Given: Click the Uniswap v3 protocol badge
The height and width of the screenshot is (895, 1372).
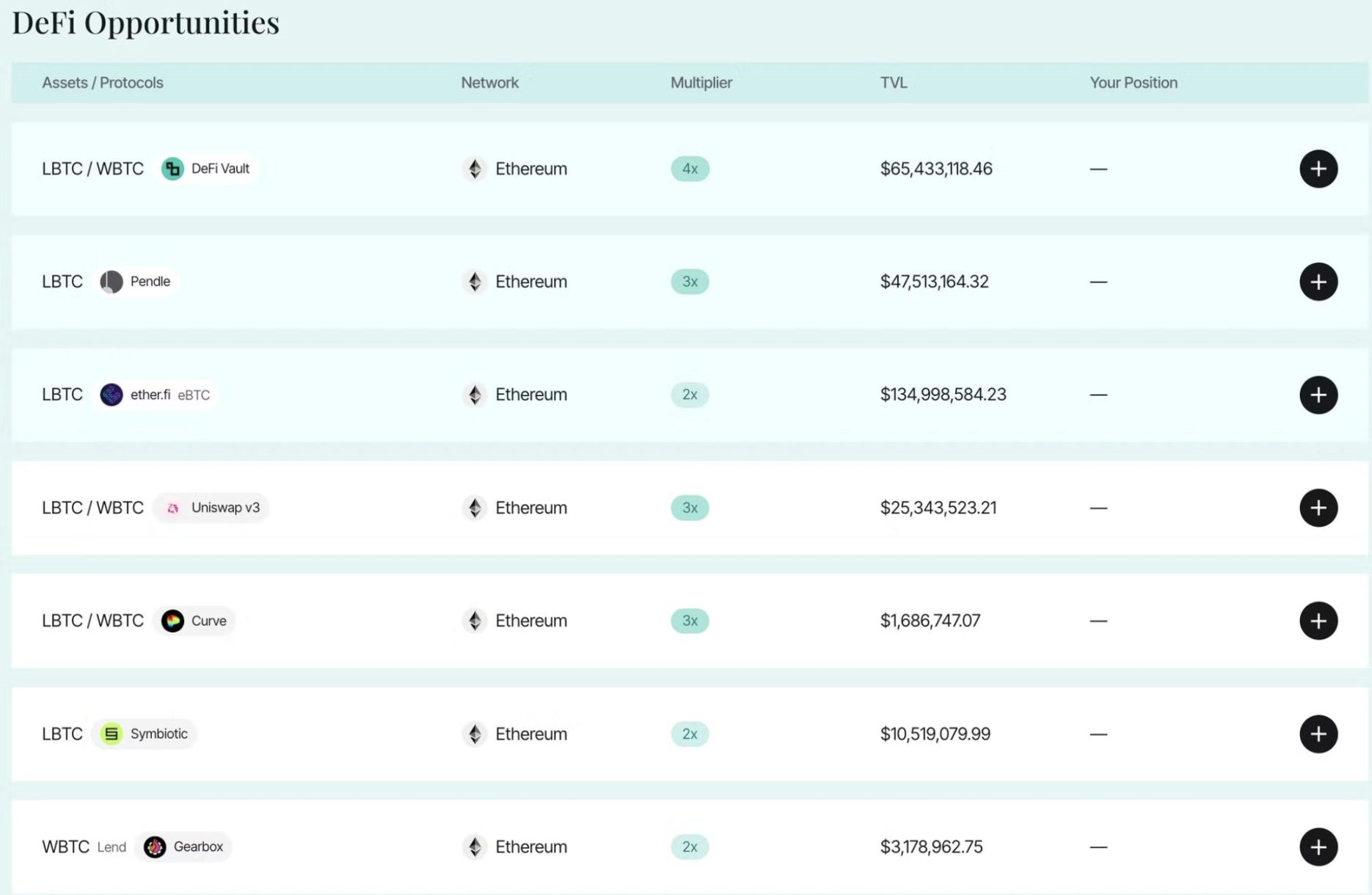Looking at the screenshot, I should click(212, 508).
